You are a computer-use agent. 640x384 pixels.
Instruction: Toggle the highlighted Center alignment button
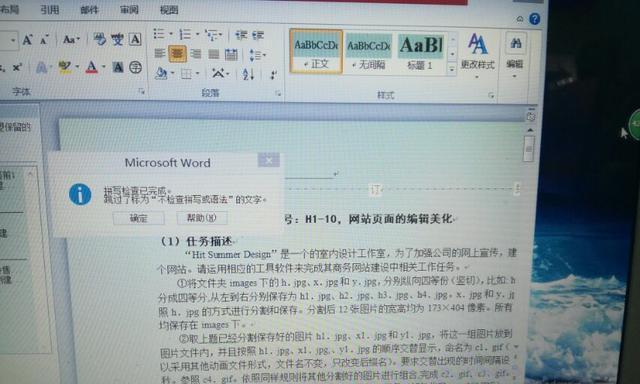(x=178, y=53)
